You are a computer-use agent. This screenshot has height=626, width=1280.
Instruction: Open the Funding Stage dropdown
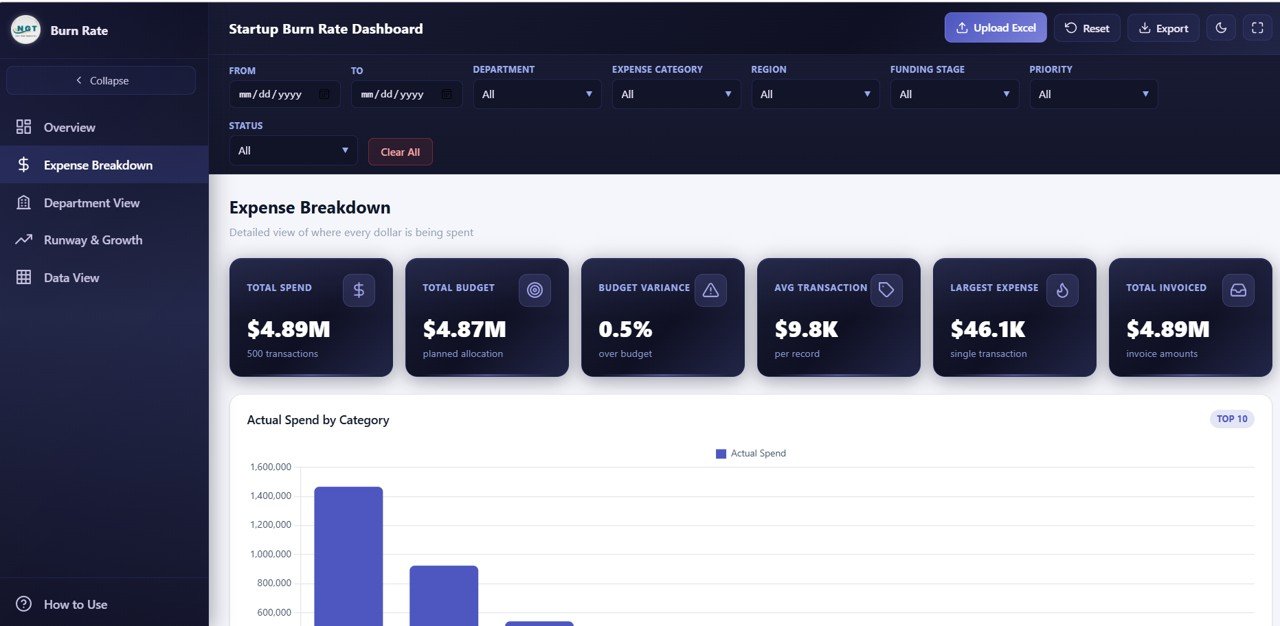click(953, 94)
